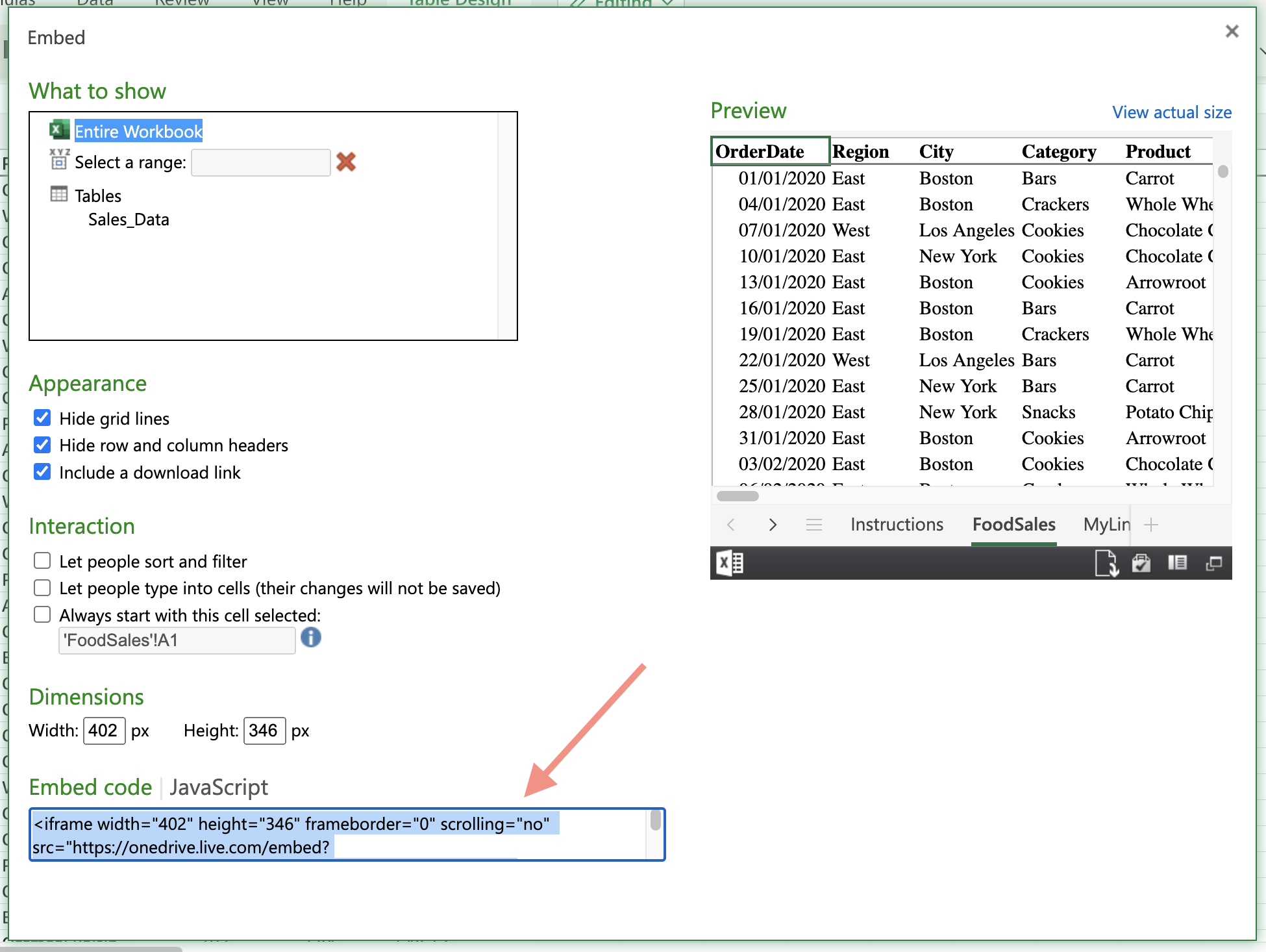This screenshot has width=1266, height=952.
Task: Uncheck Hide grid lines
Action: 42,418
